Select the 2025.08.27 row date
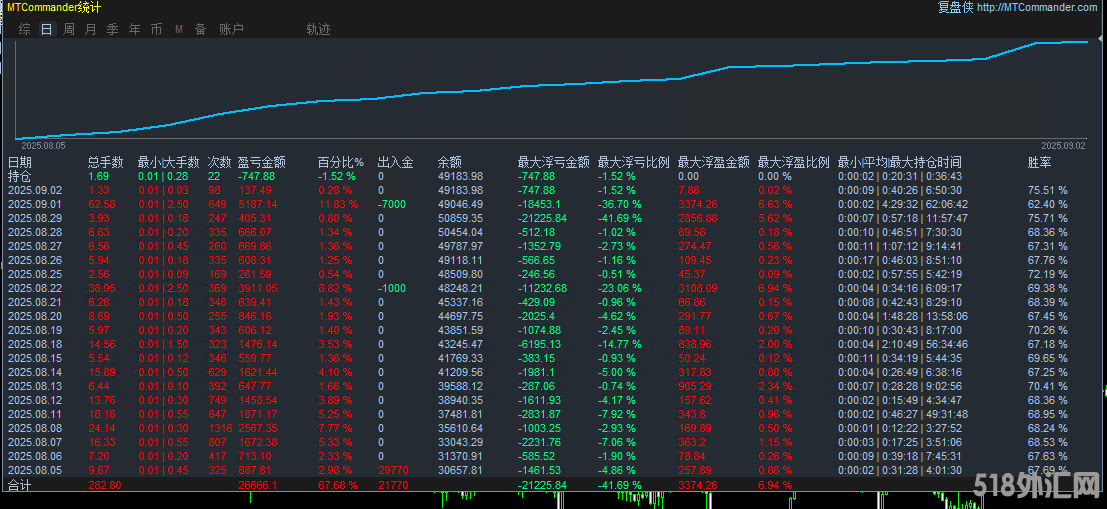Image resolution: width=1107 pixels, height=509 pixels. click(35, 246)
